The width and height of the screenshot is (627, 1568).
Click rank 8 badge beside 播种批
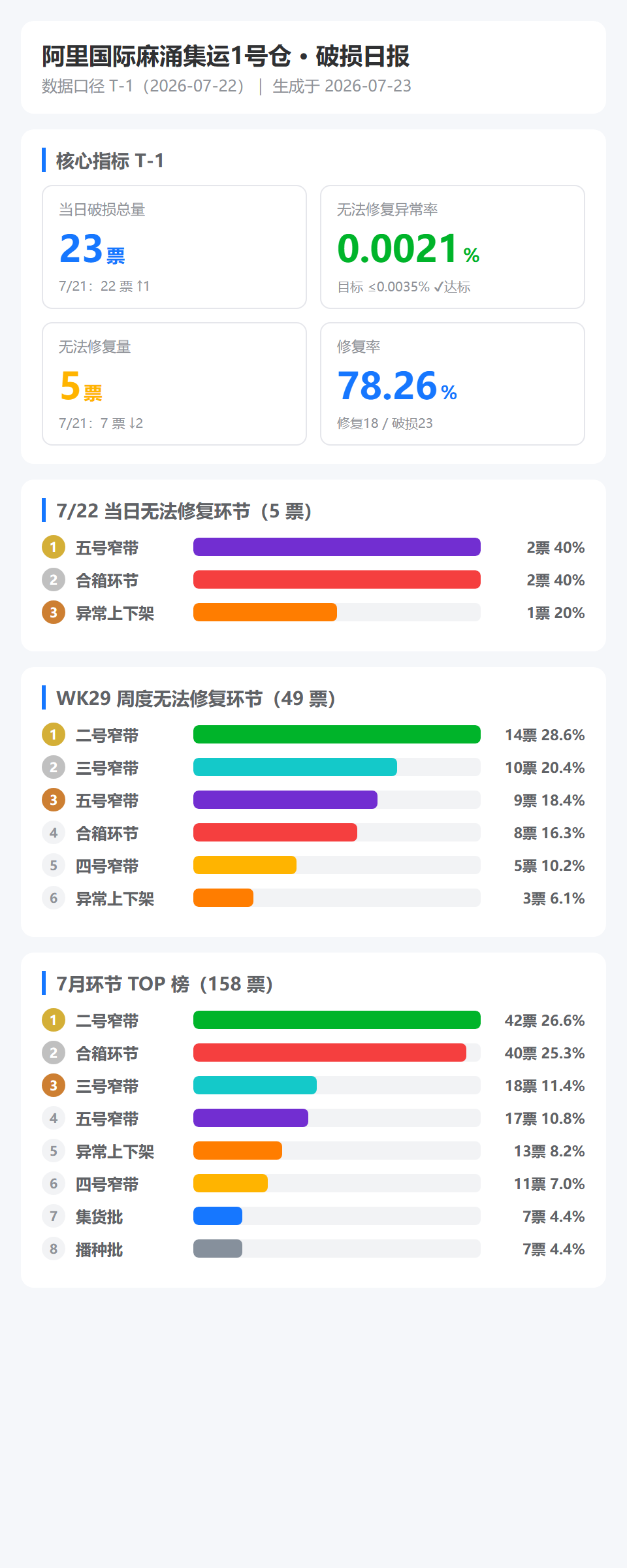pos(54,1249)
